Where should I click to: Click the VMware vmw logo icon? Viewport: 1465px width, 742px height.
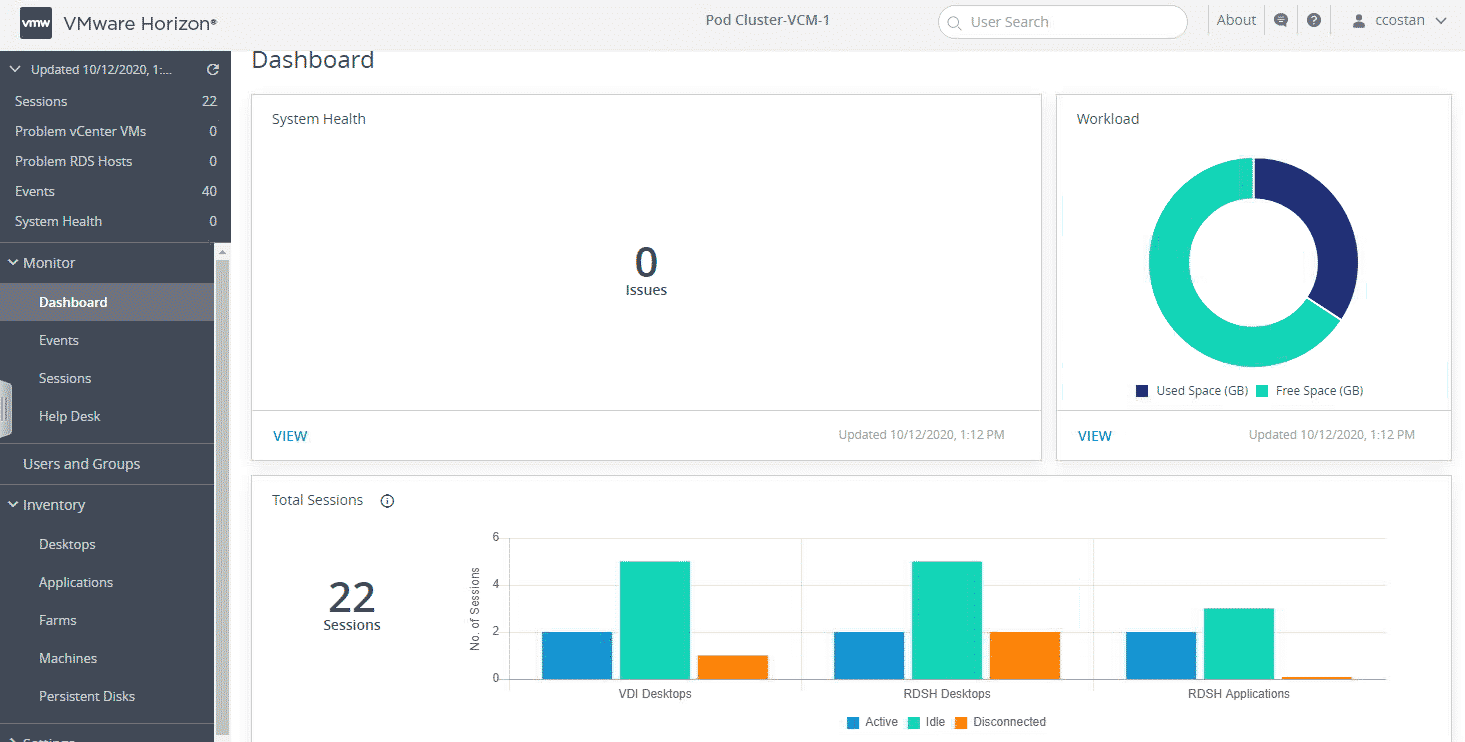(x=36, y=21)
